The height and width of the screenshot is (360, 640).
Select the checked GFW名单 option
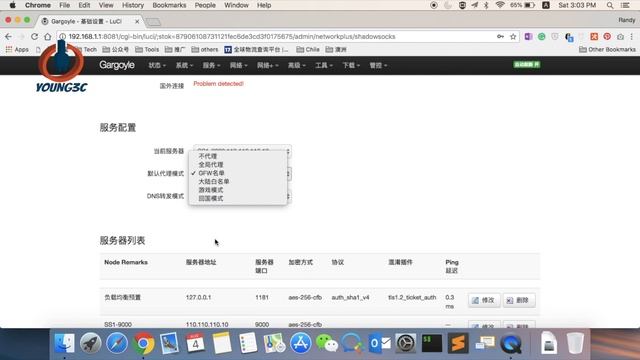238,173
